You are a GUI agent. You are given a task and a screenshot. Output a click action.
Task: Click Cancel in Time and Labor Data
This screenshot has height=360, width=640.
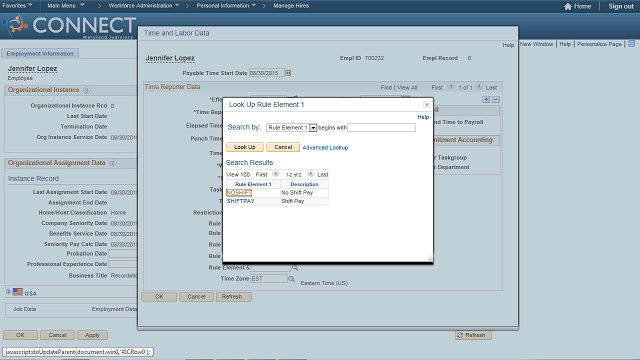(x=196, y=297)
